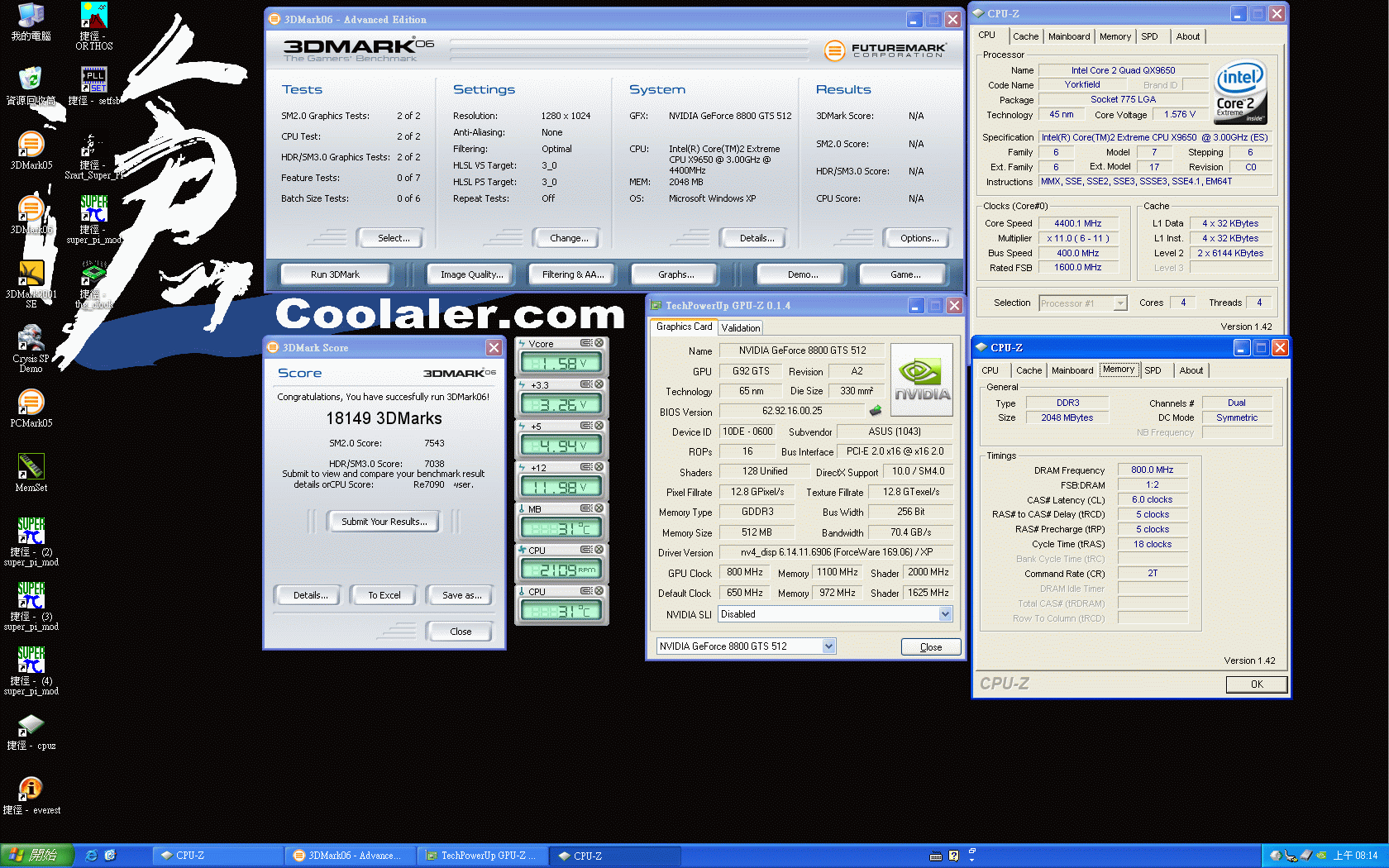Click the Graphs... button
Screen dimensions: 1389x868
(675, 274)
